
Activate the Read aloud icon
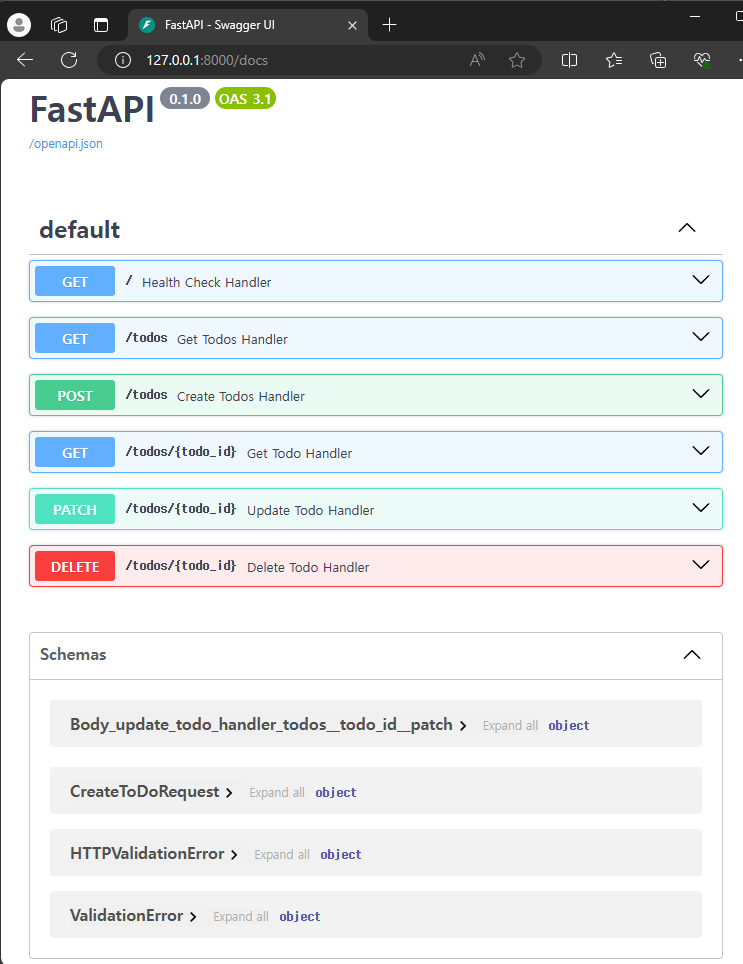(x=478, y=60)
